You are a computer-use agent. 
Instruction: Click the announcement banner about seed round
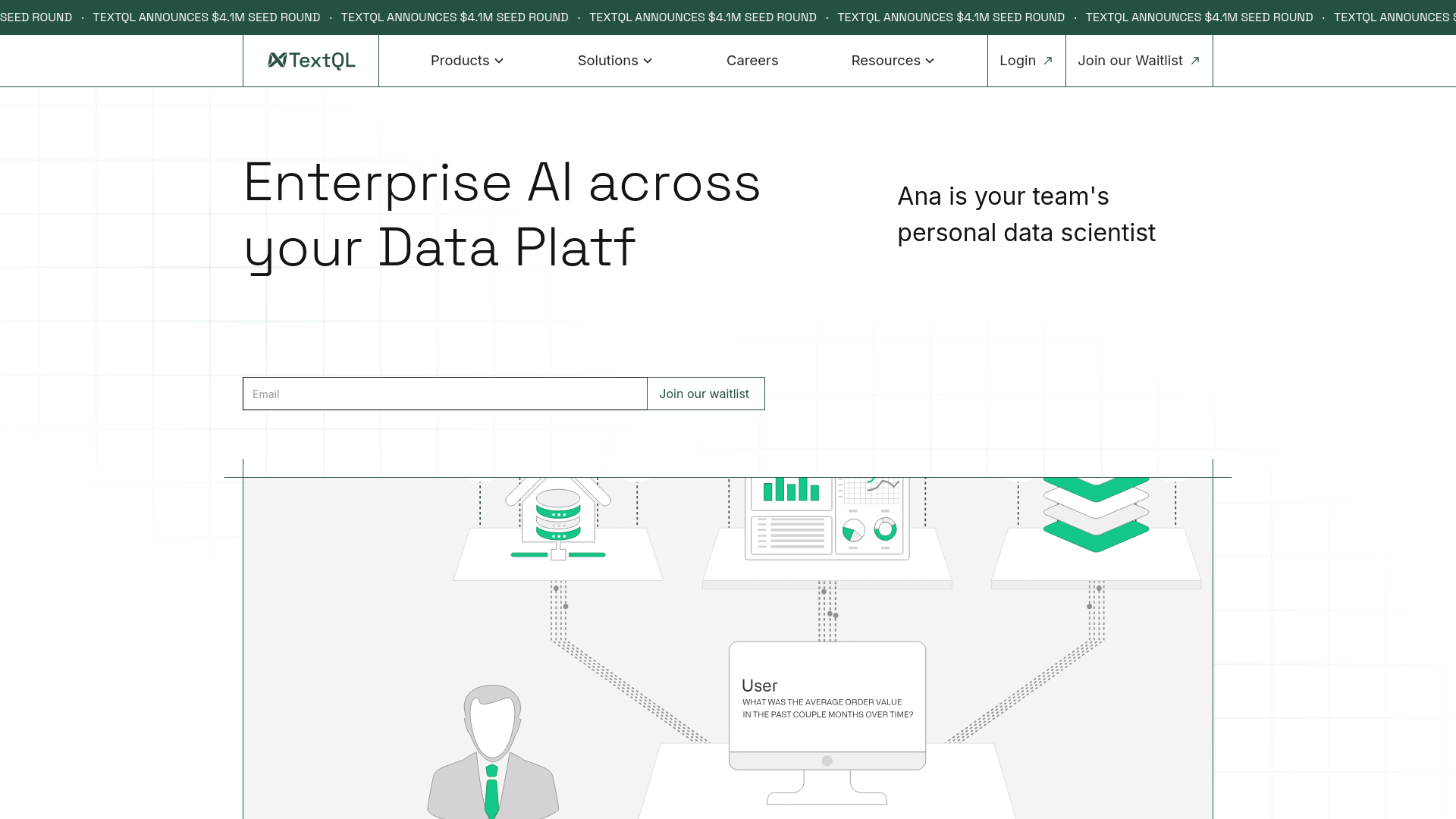pos(728,17)
